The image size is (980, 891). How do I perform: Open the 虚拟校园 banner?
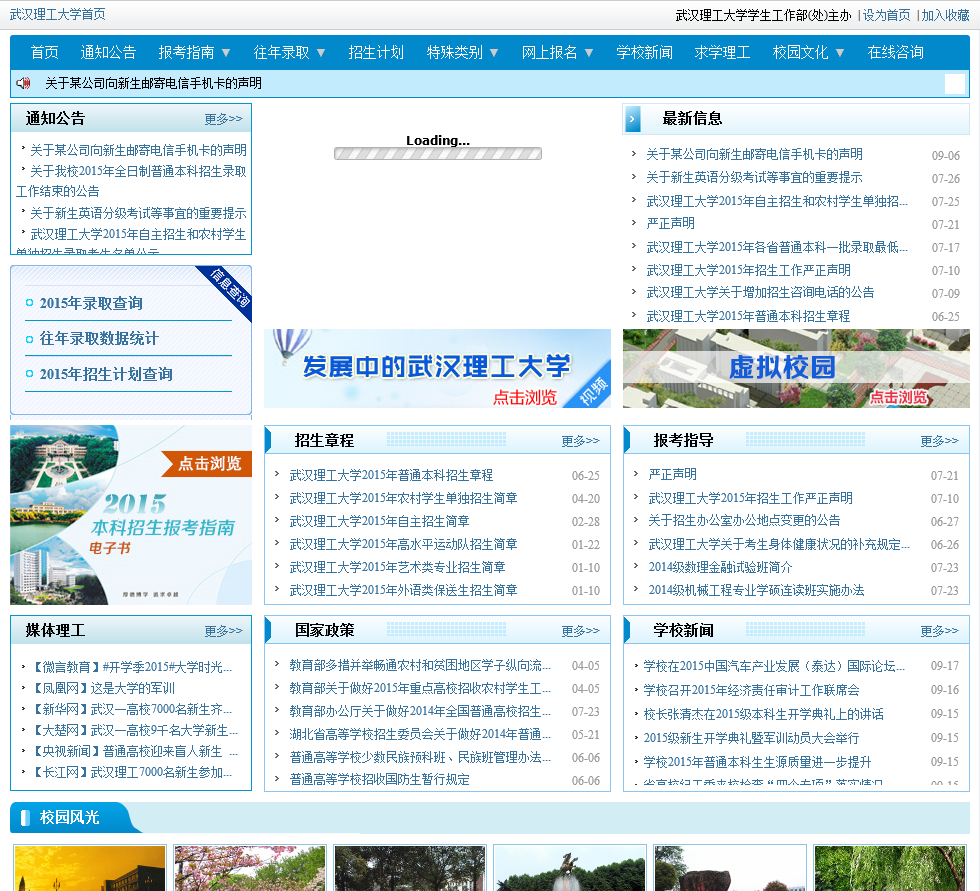pyautogui.click(x=796, y=369)
